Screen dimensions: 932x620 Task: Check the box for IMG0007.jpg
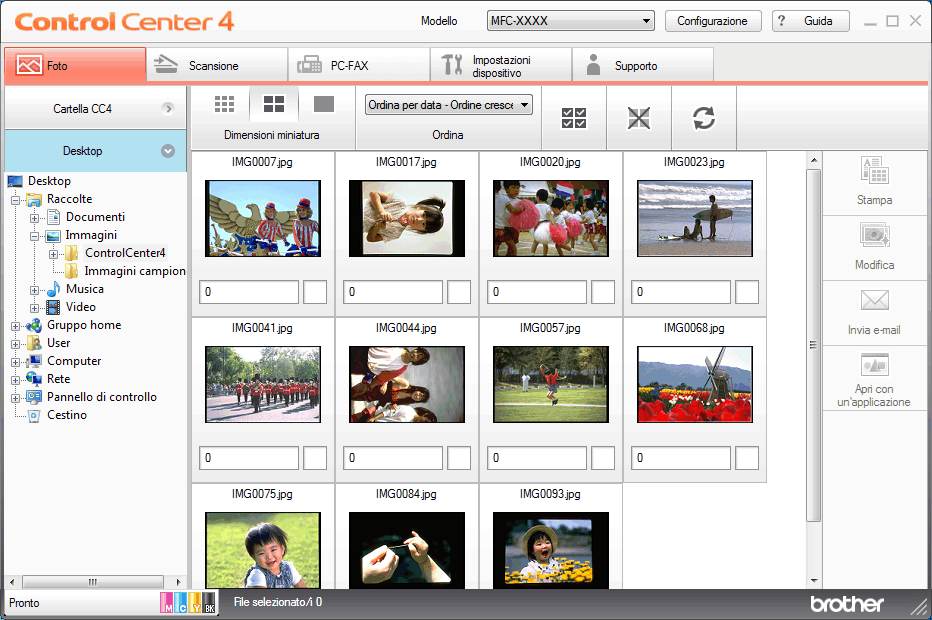tap(315, 292)
